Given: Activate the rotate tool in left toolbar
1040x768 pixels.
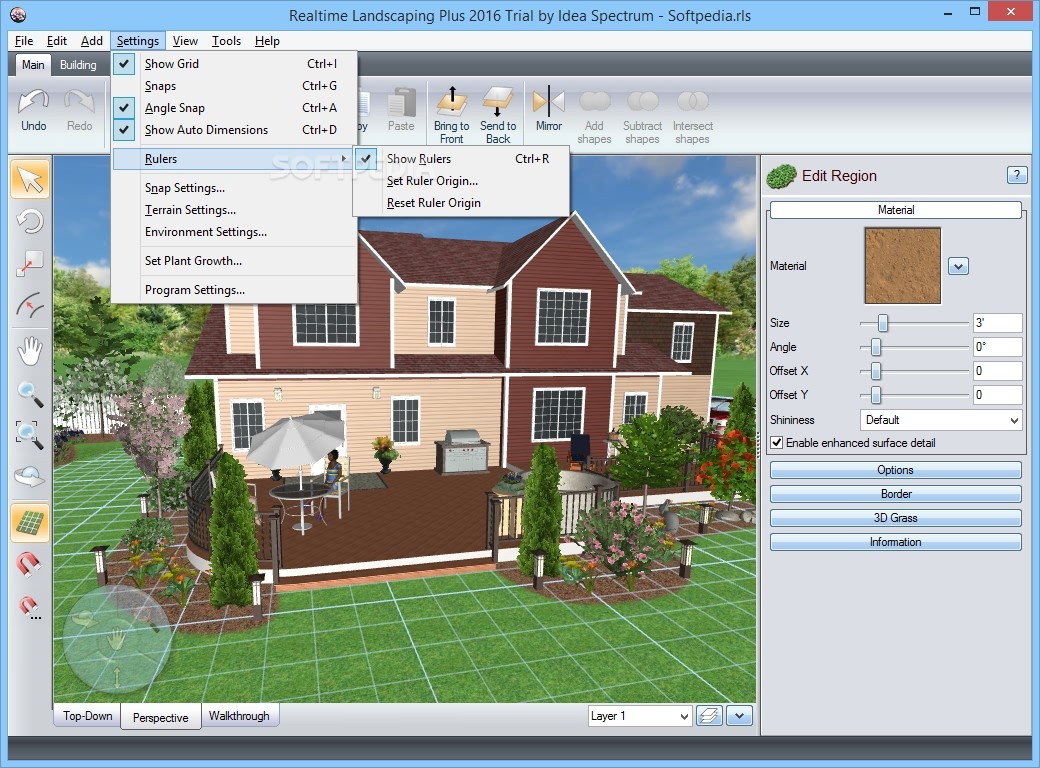Looking at the screenshot, I should point(30,222).
